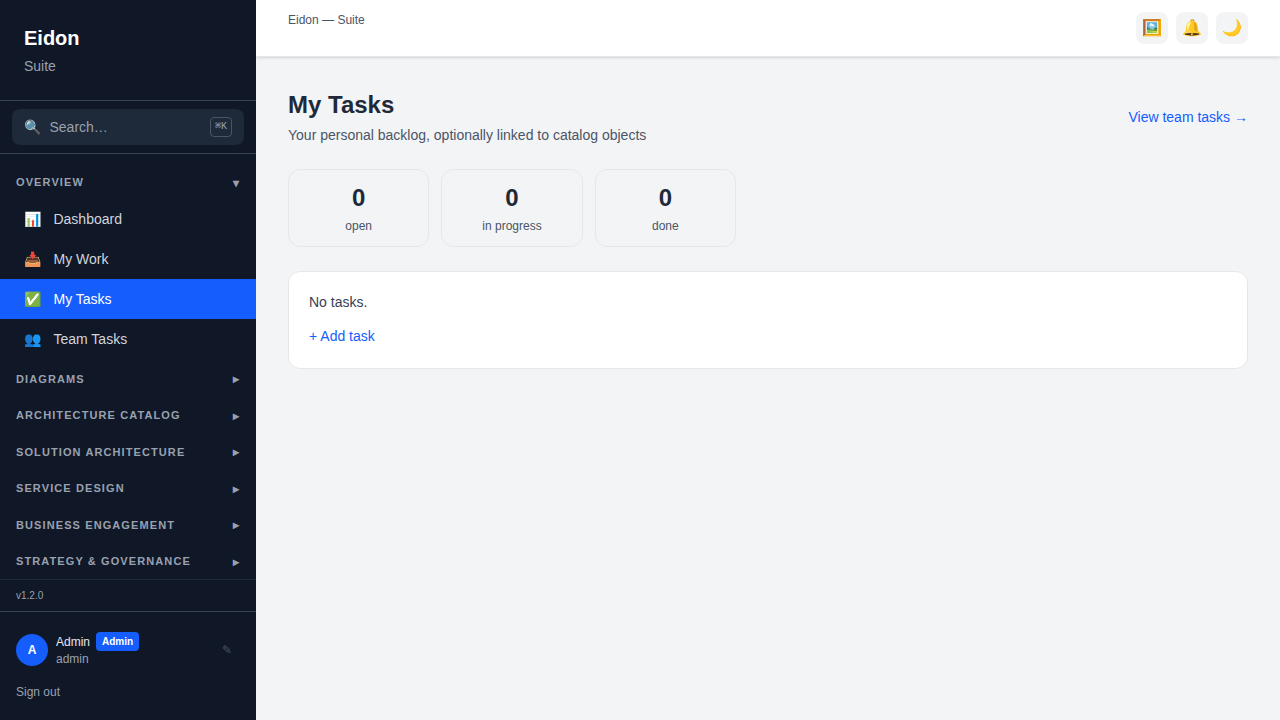Click the picture icon in the top bar
Viewport: 1280px width, 720px height.
(1152, 28)
